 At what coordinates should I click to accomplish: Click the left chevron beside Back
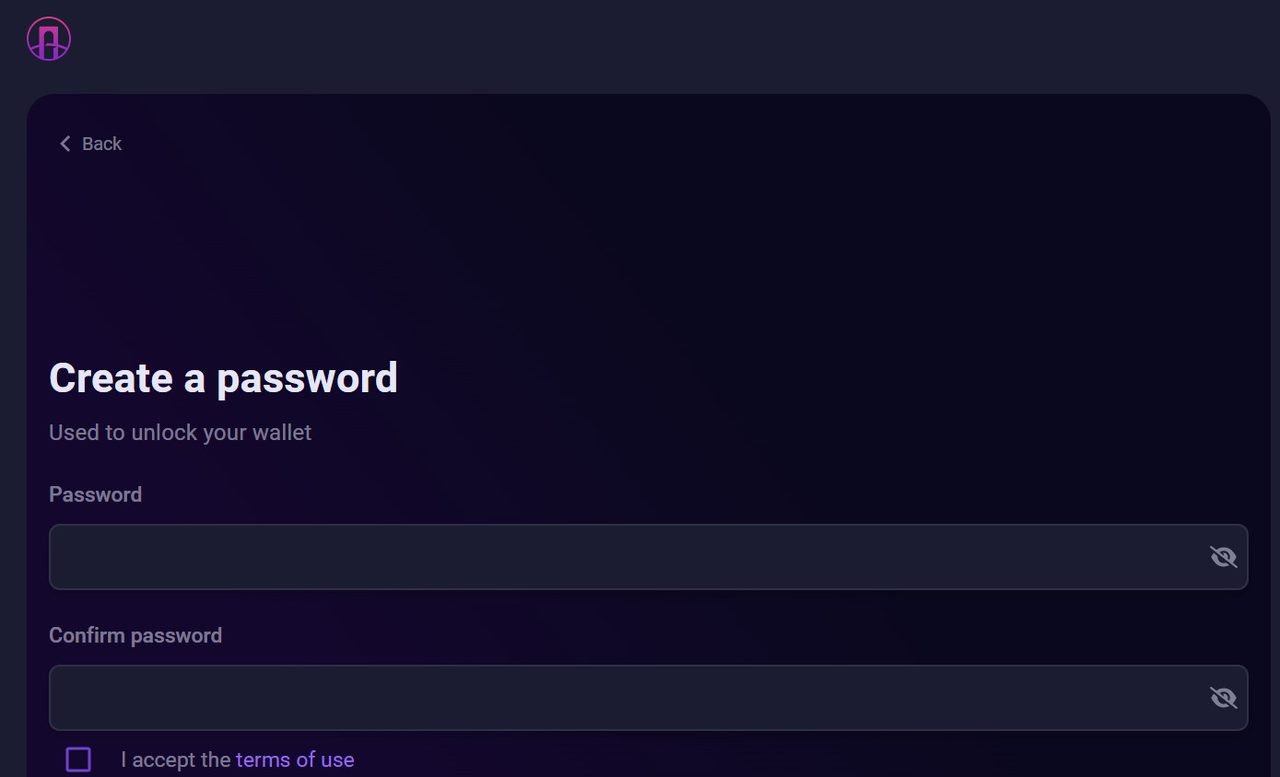[x=65, y=144]
